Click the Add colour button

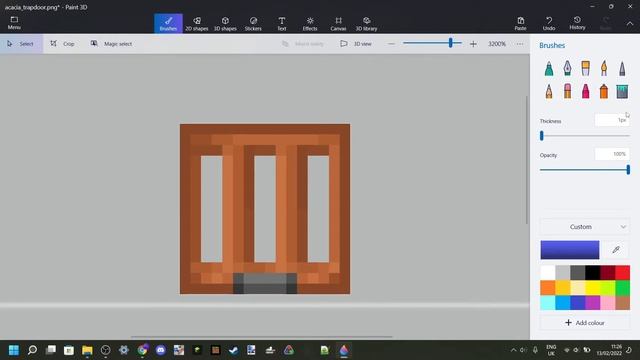[x=584, y=322]
